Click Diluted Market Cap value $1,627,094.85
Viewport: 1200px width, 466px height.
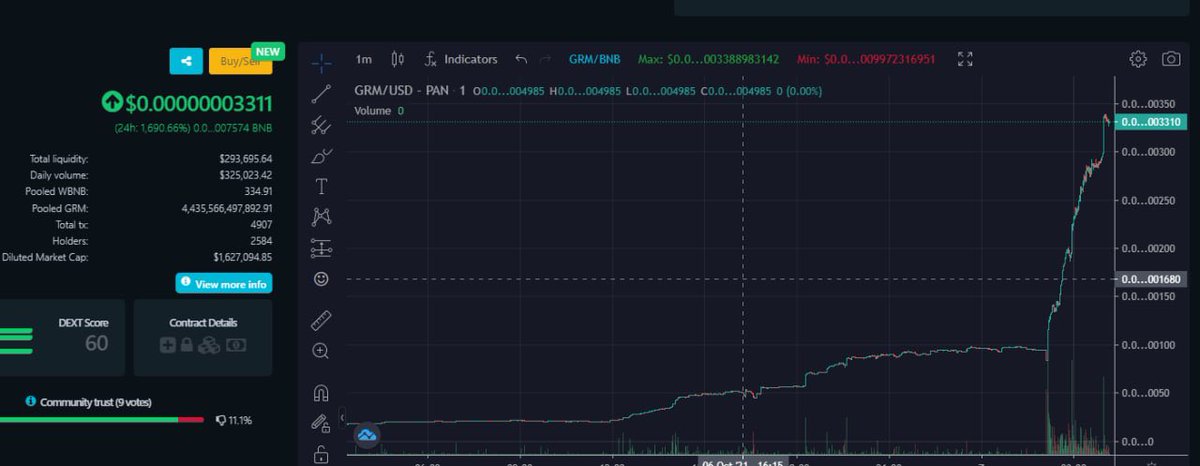(x=243, y=257)
